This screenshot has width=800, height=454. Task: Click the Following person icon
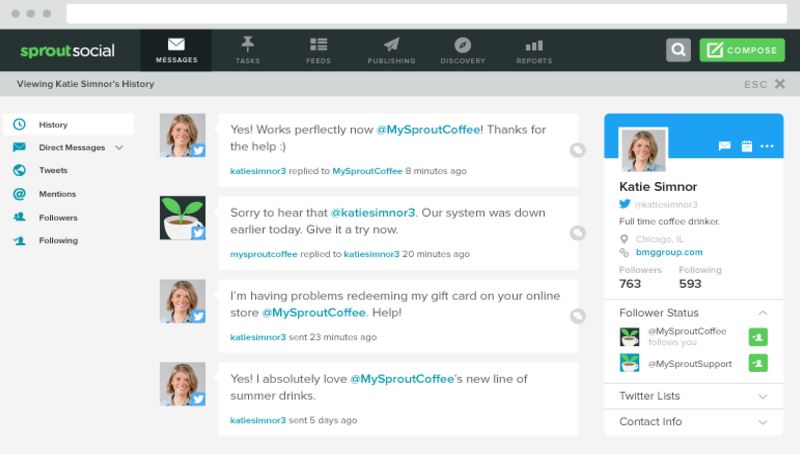19,240
